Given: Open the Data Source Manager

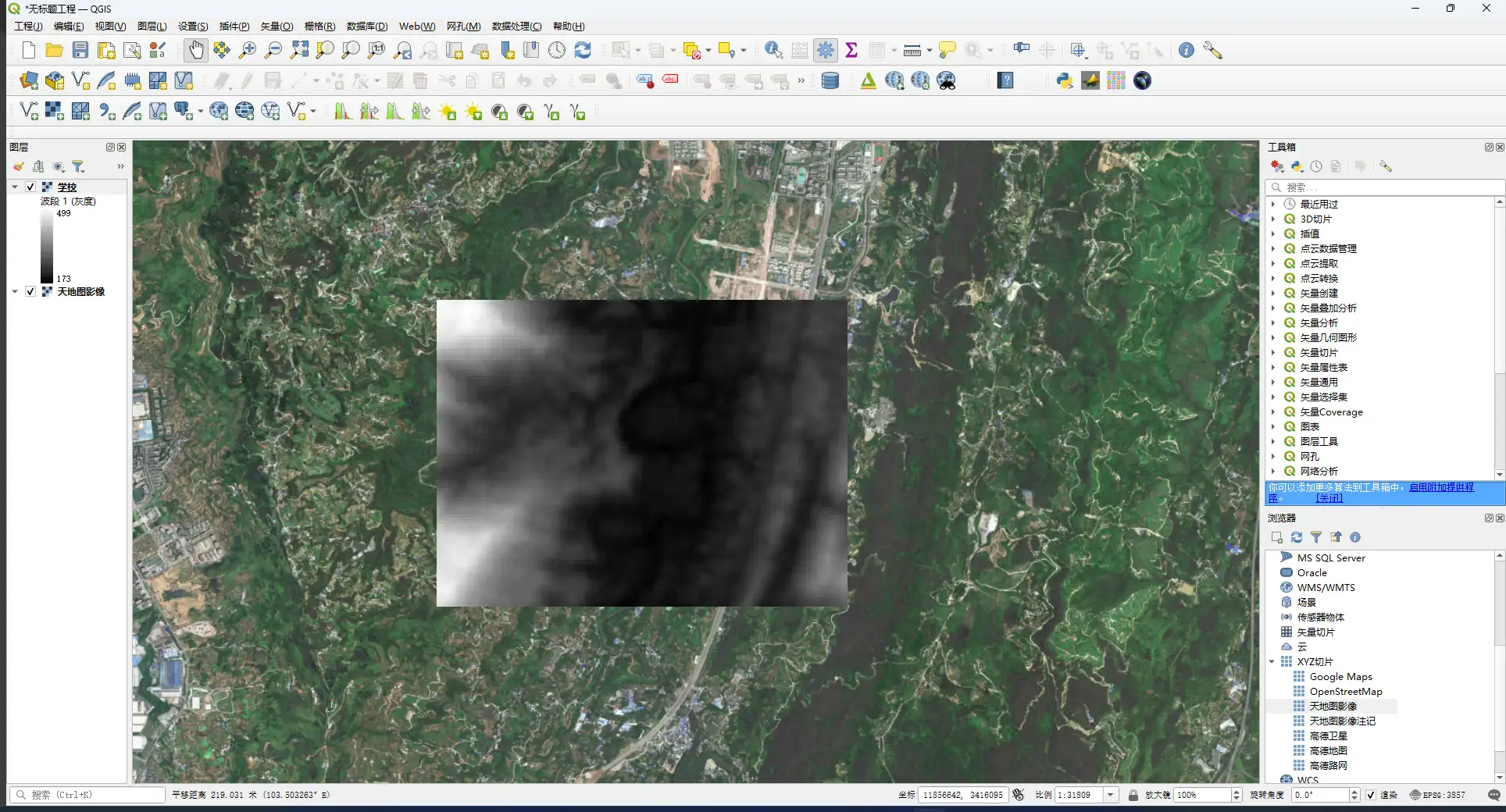Looking at the screenshot, I should [x=29, y=81].
